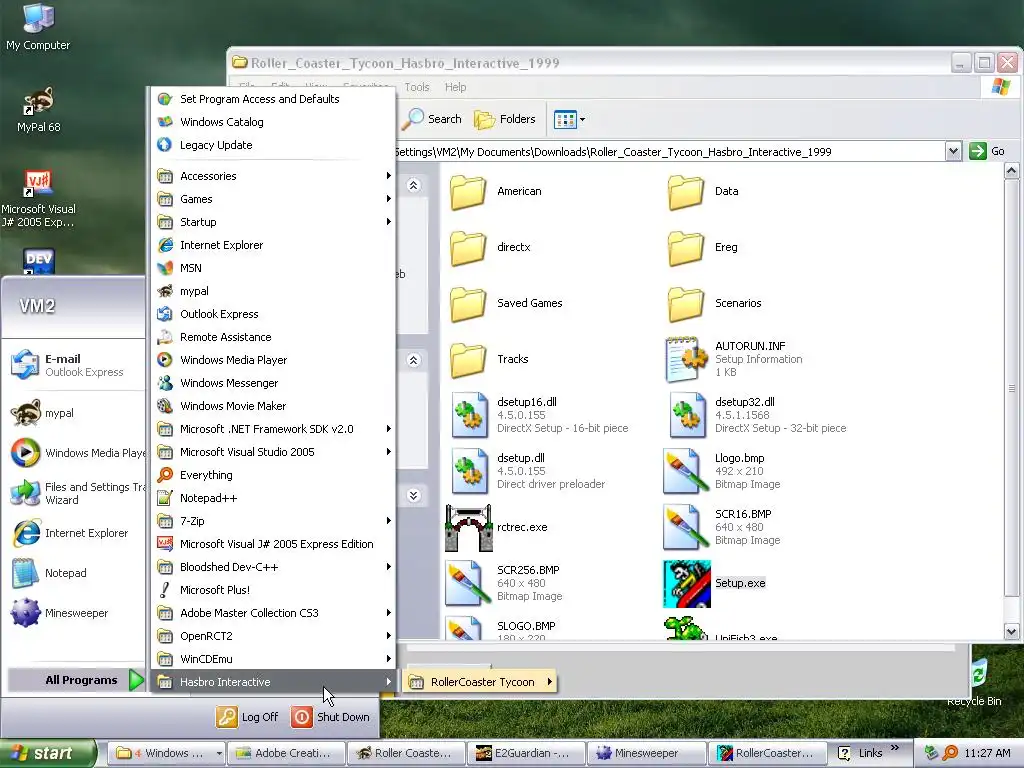Open Views dropdown in Explorer toolbar

pyautogui.click(x=569, y=120)
